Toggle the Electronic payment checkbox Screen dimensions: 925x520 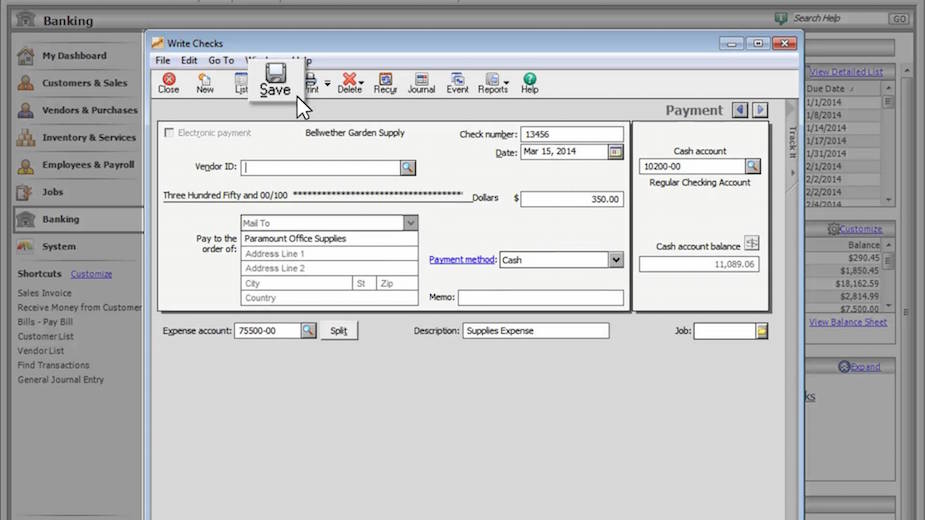tap(169, 133)
